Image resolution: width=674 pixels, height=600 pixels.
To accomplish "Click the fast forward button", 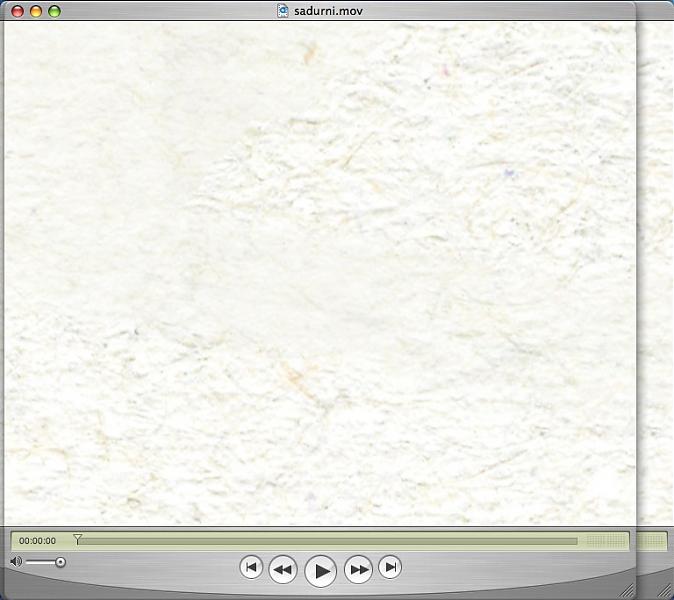I will click(x=358, y=569).
